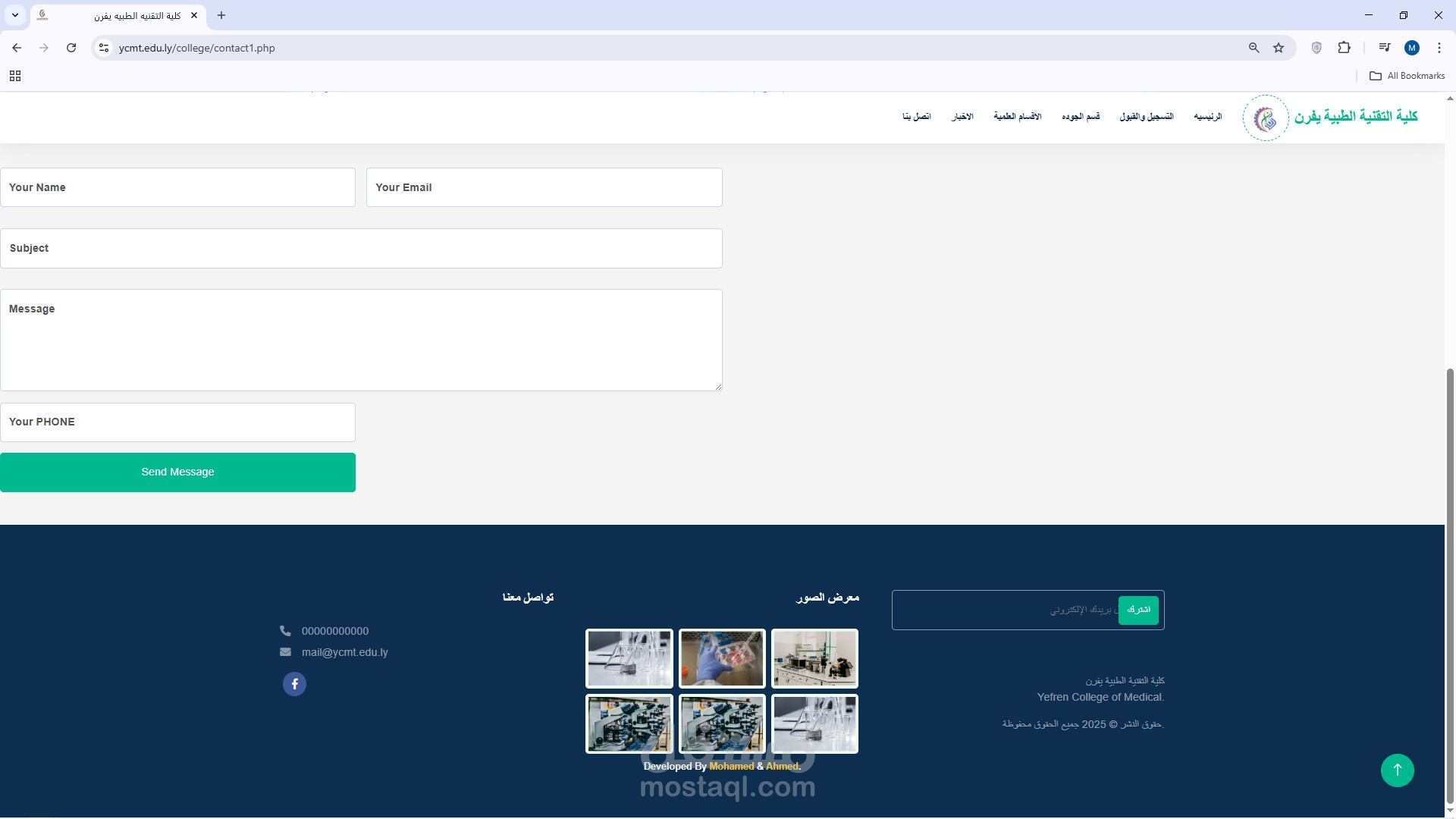Open the Chrome three-dot menu
This screenshot has width=1456, height=819.
pos(1439,48)
